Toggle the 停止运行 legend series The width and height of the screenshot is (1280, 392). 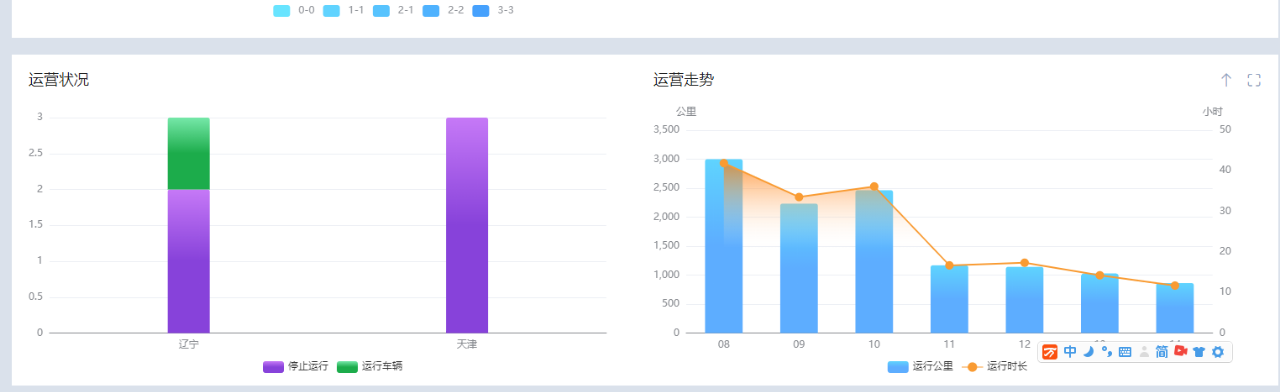point(295,367)
